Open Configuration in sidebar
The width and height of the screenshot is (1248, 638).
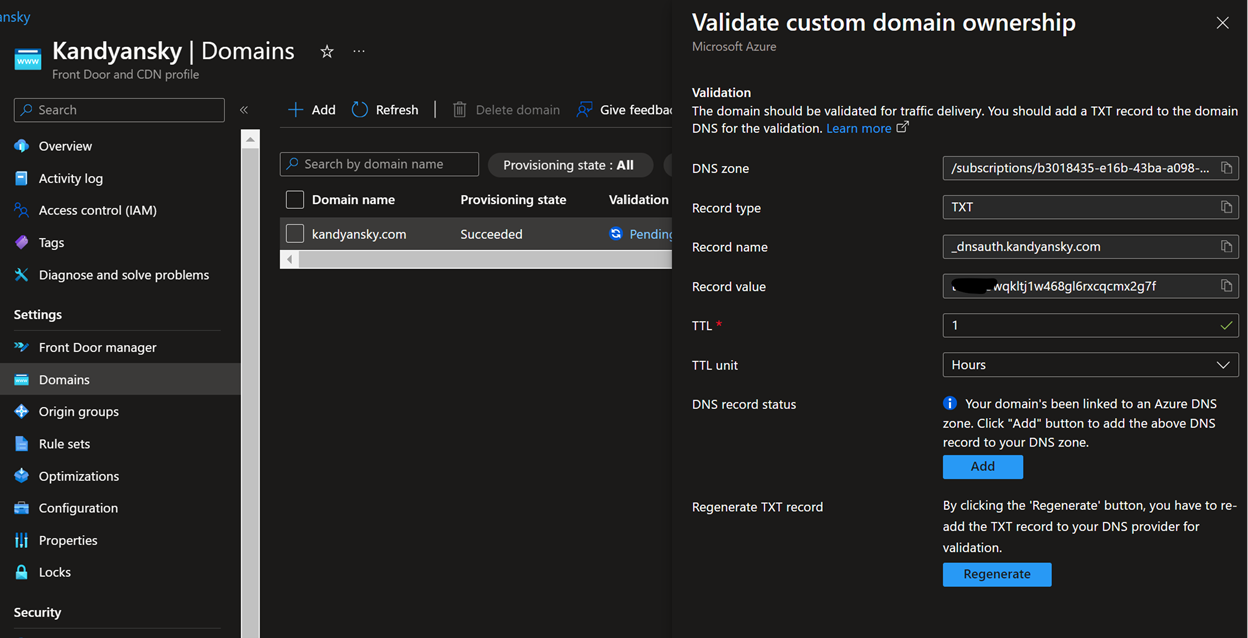coord(78,508)
